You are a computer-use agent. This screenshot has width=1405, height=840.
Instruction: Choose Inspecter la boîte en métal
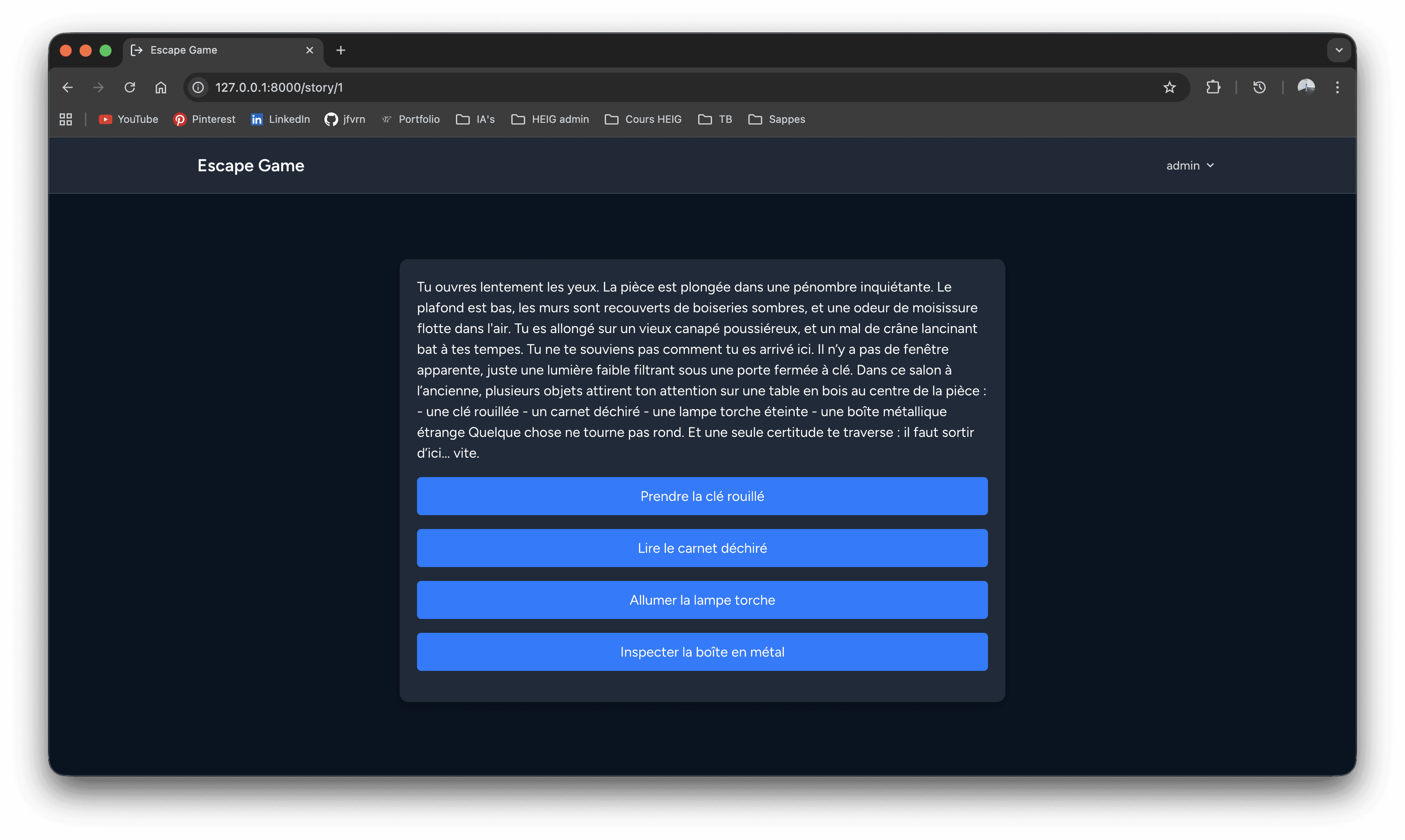click(702, 651)
